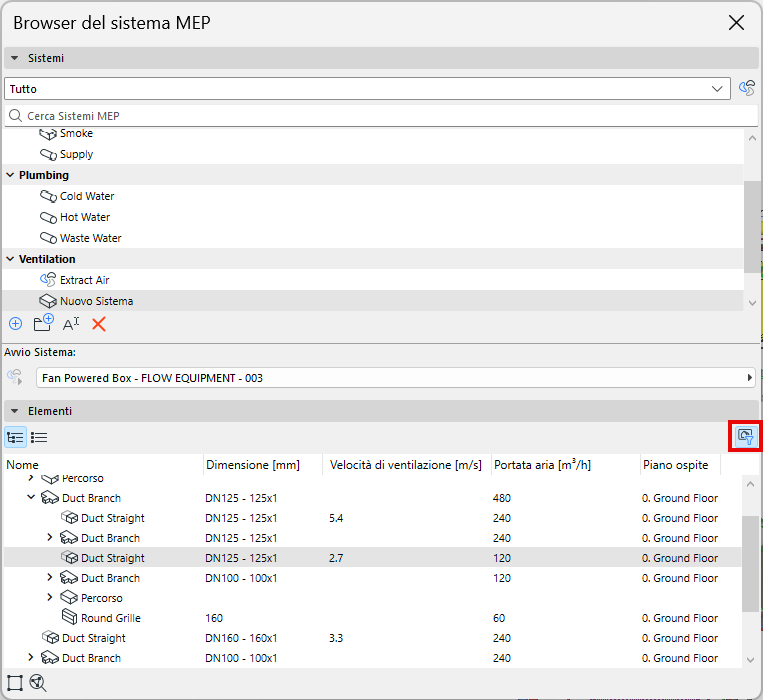
Task: Switch elements to flat list view
Action: (x=39, y=437)
